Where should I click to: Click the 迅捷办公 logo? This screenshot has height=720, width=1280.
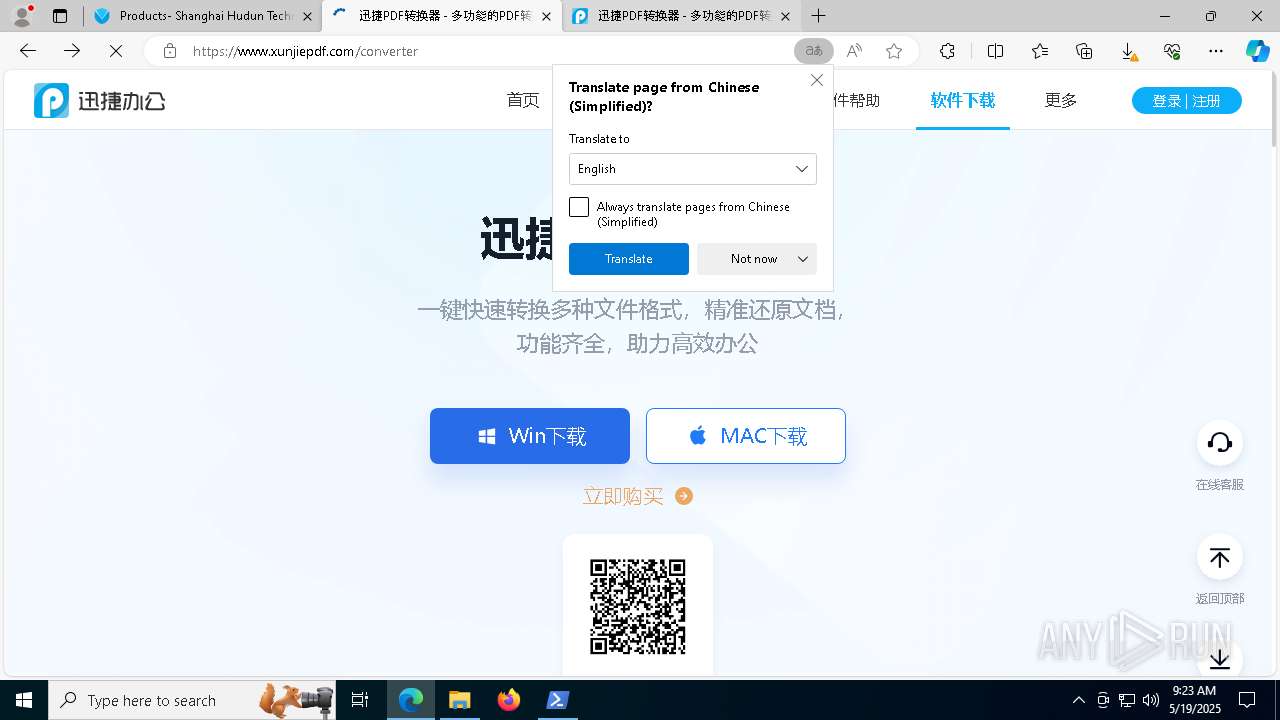point(100,100)
